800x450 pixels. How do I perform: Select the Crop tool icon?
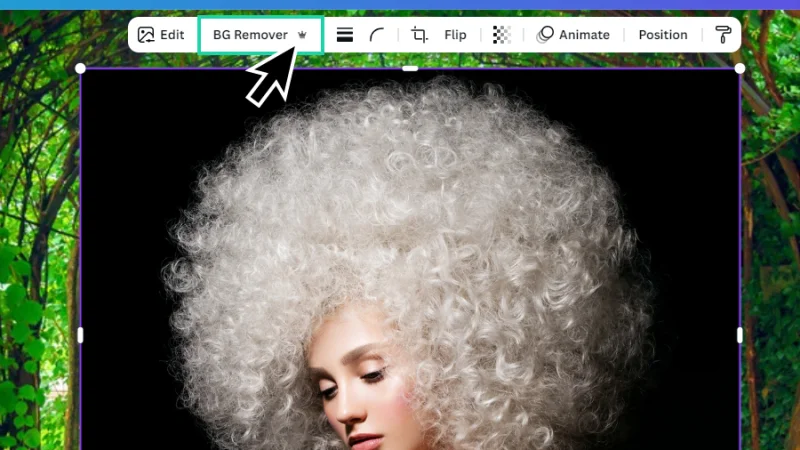click(419, 35)
